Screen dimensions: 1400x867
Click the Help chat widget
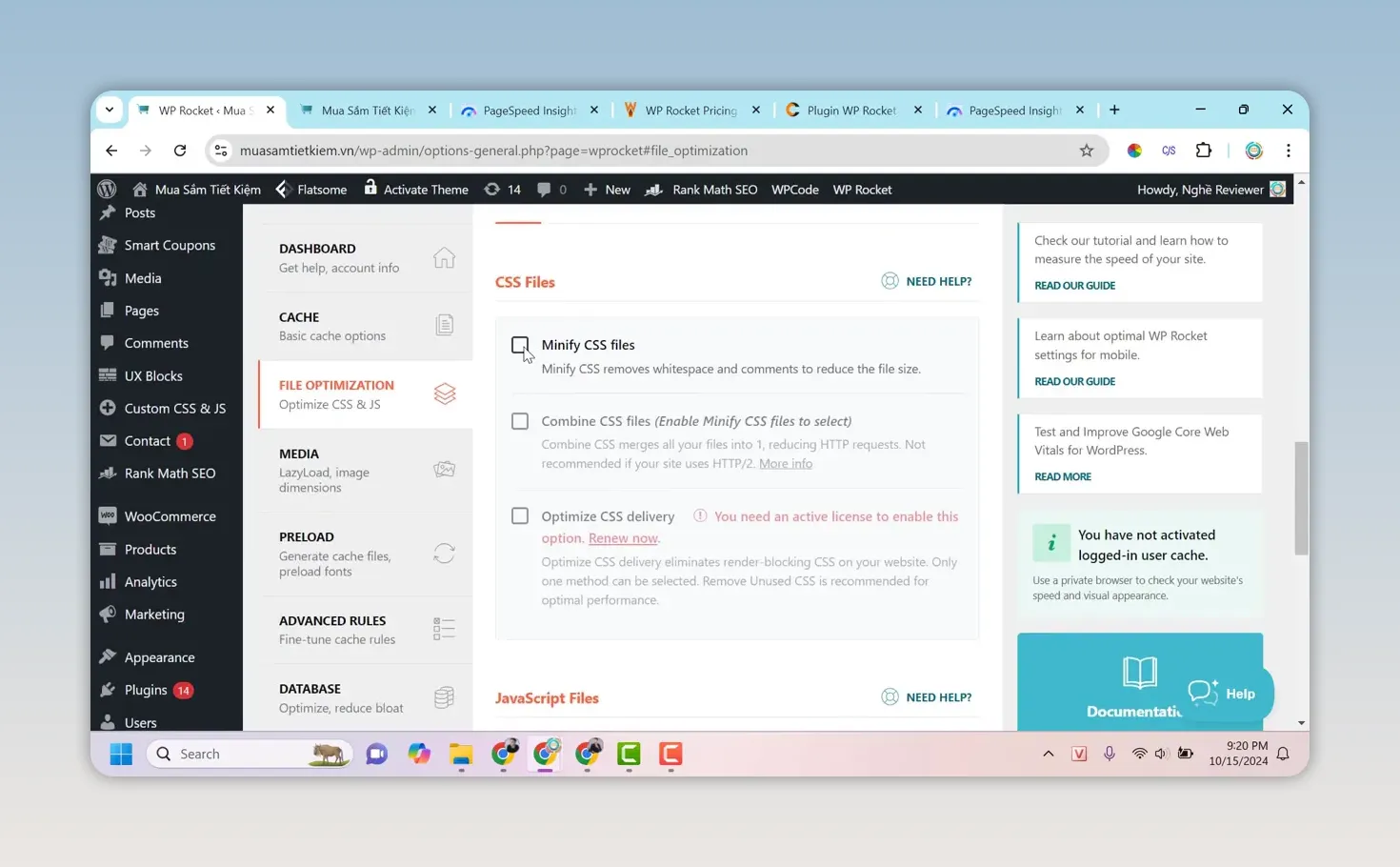pyautogui.click(x=1222, y=694)
